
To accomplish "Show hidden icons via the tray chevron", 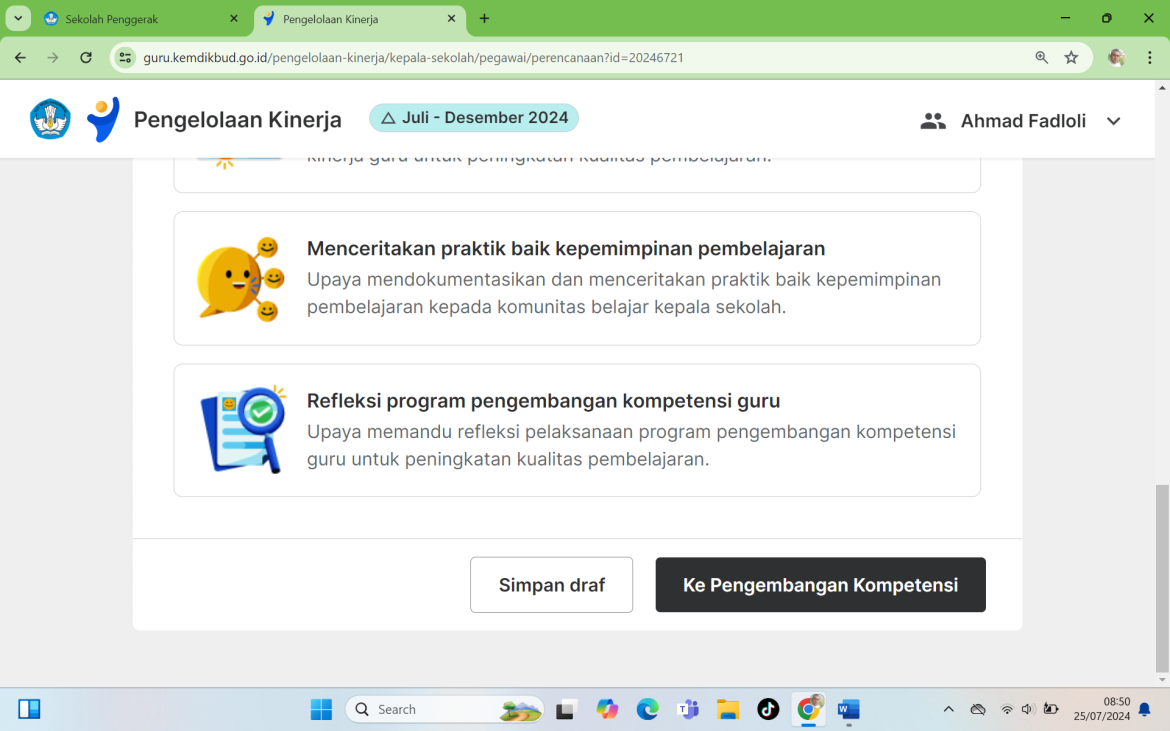I will (x=948, y=709).
